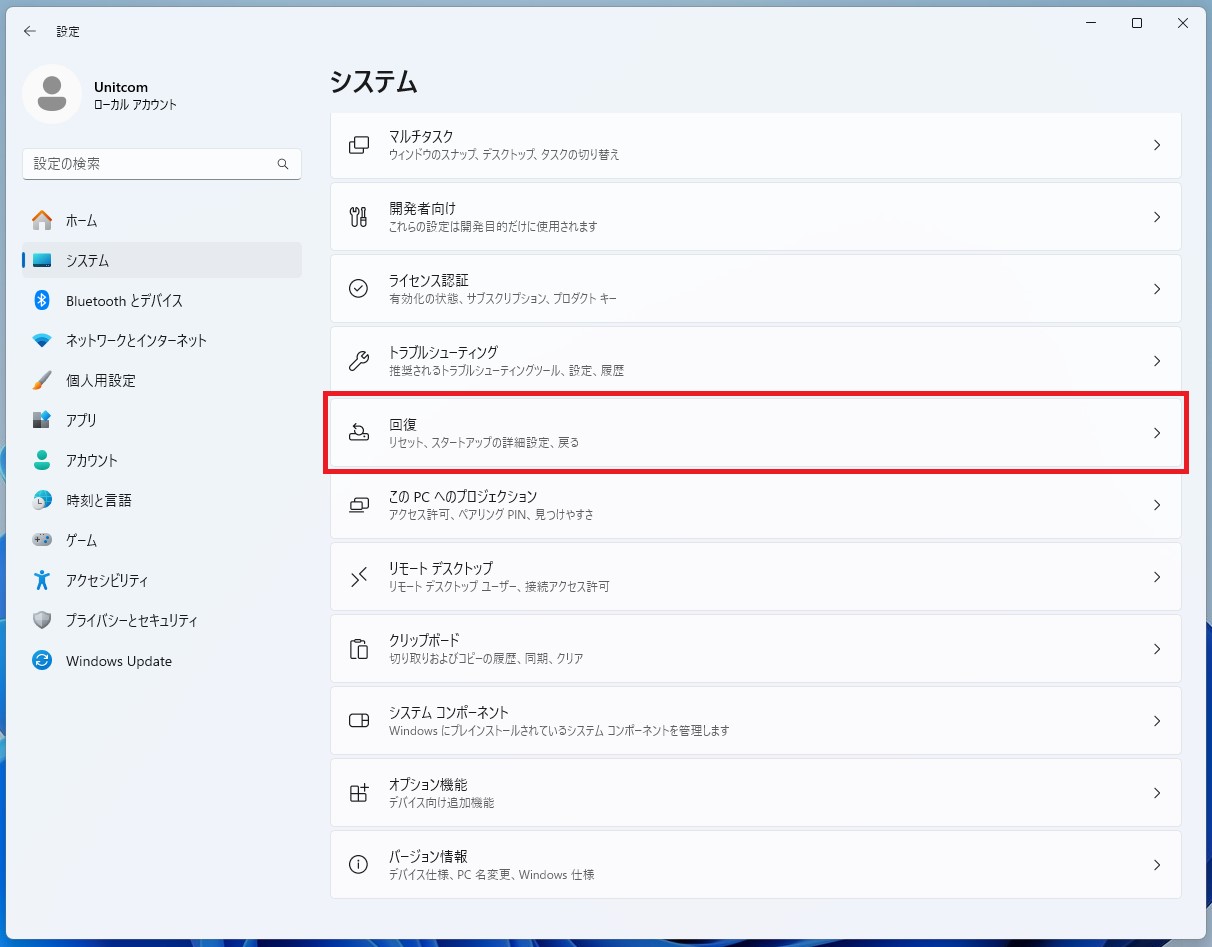Expand the クリップボード row chevron
This screenshot has height=947, width=1212.
tap(1157, 649)
